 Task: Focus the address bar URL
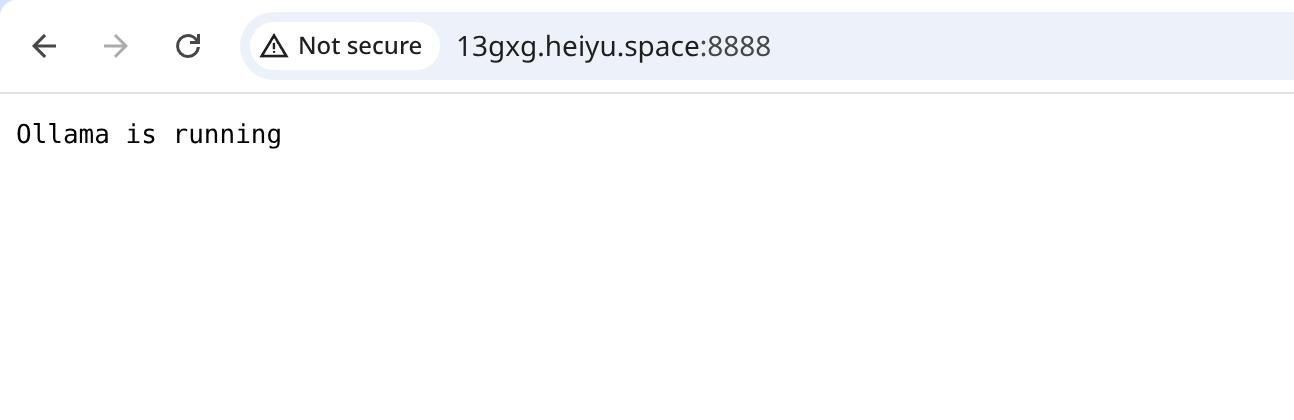click(x=613, y=46)
